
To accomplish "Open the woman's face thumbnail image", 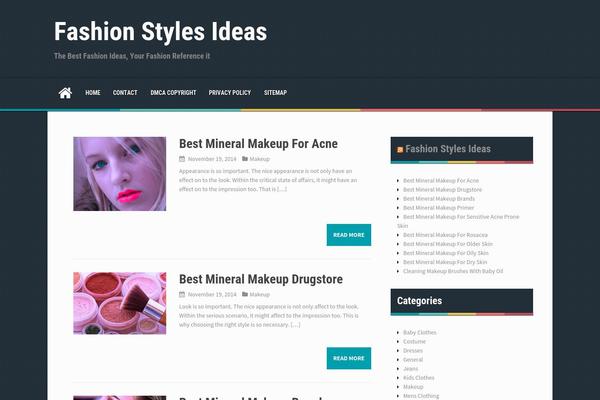I will [x=120, y=174].
